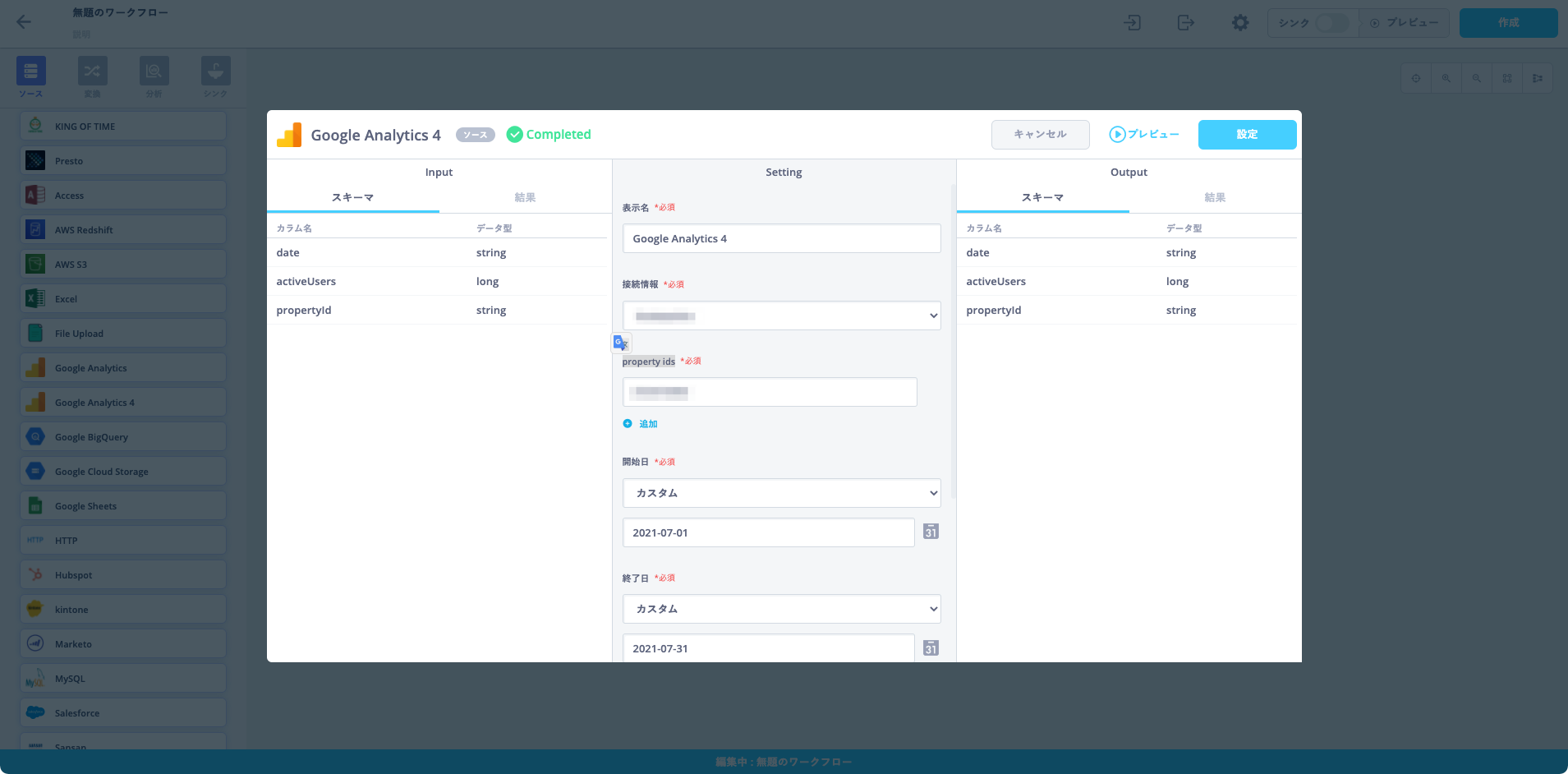The width and height of the screenshot is (1568, 774).
Task: Click end date field 2021-07-31
Action: (768, 647)
